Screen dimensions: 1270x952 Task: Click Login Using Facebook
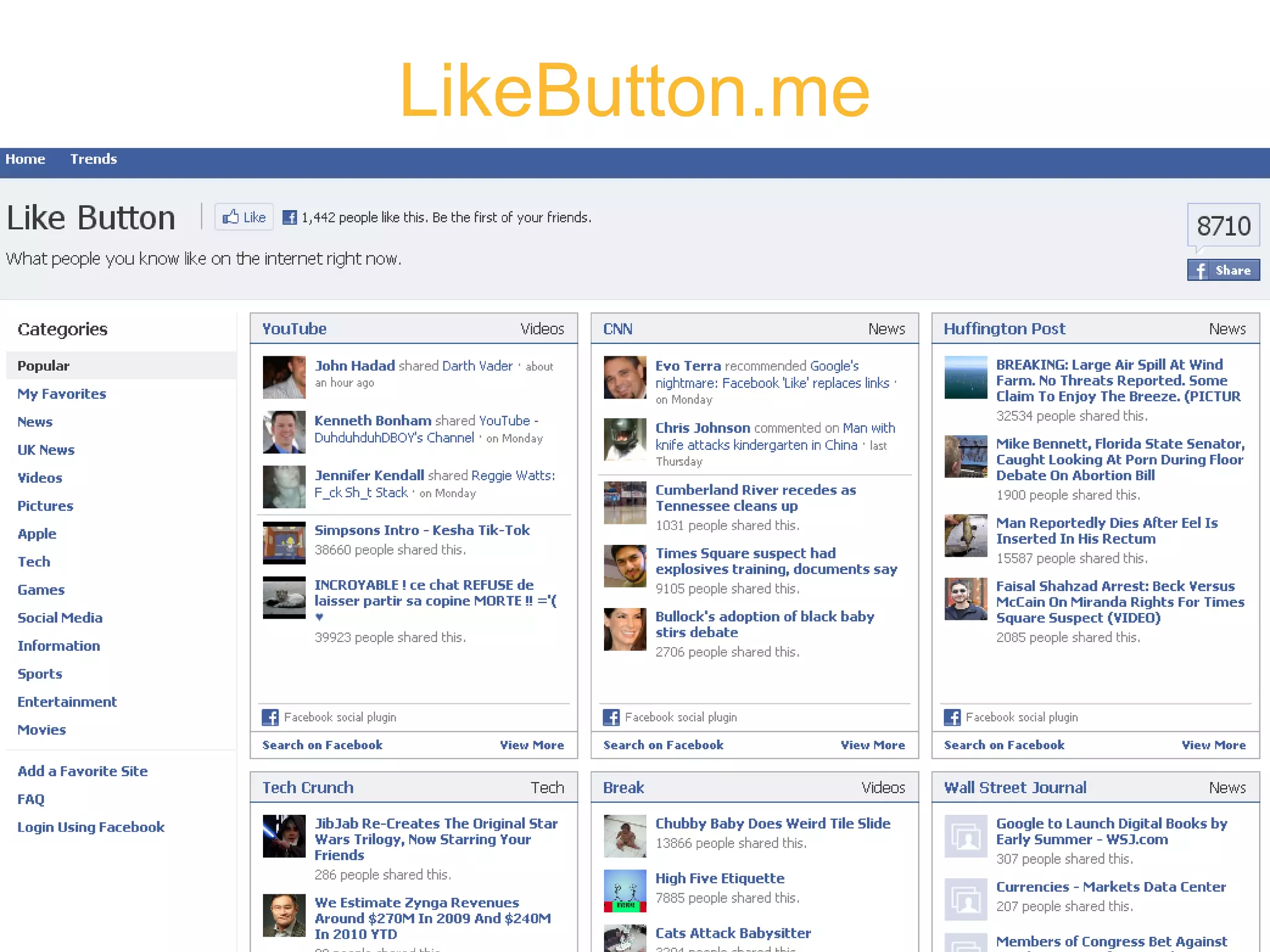pos(91,827)
